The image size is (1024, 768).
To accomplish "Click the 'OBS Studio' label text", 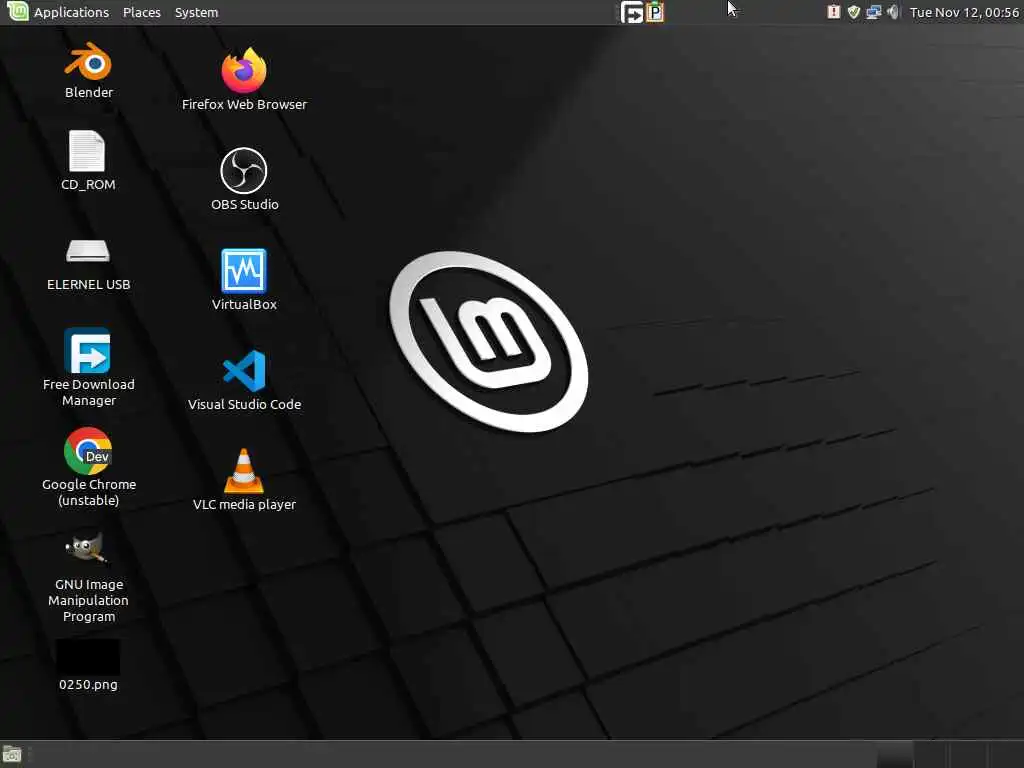I will 244,204.
